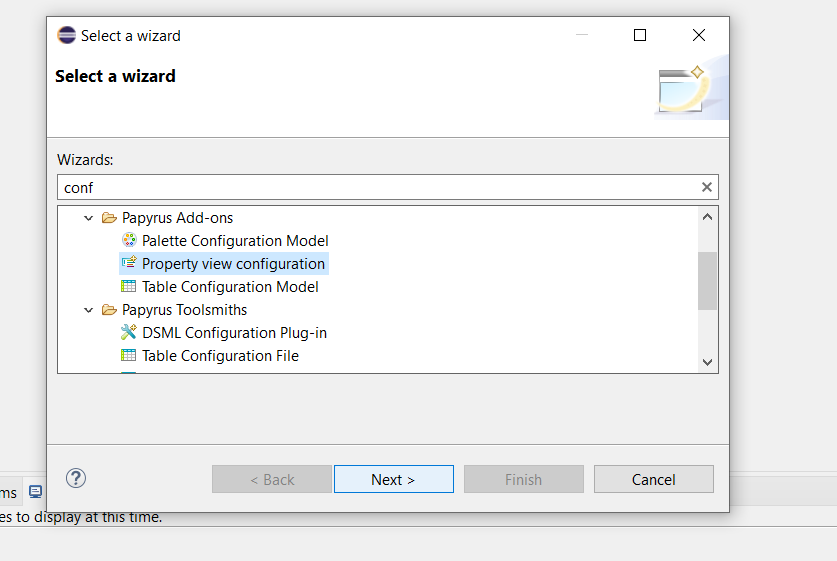Click the Next button
The width and height of the screenshot is (837, 561).
(393, 479)
